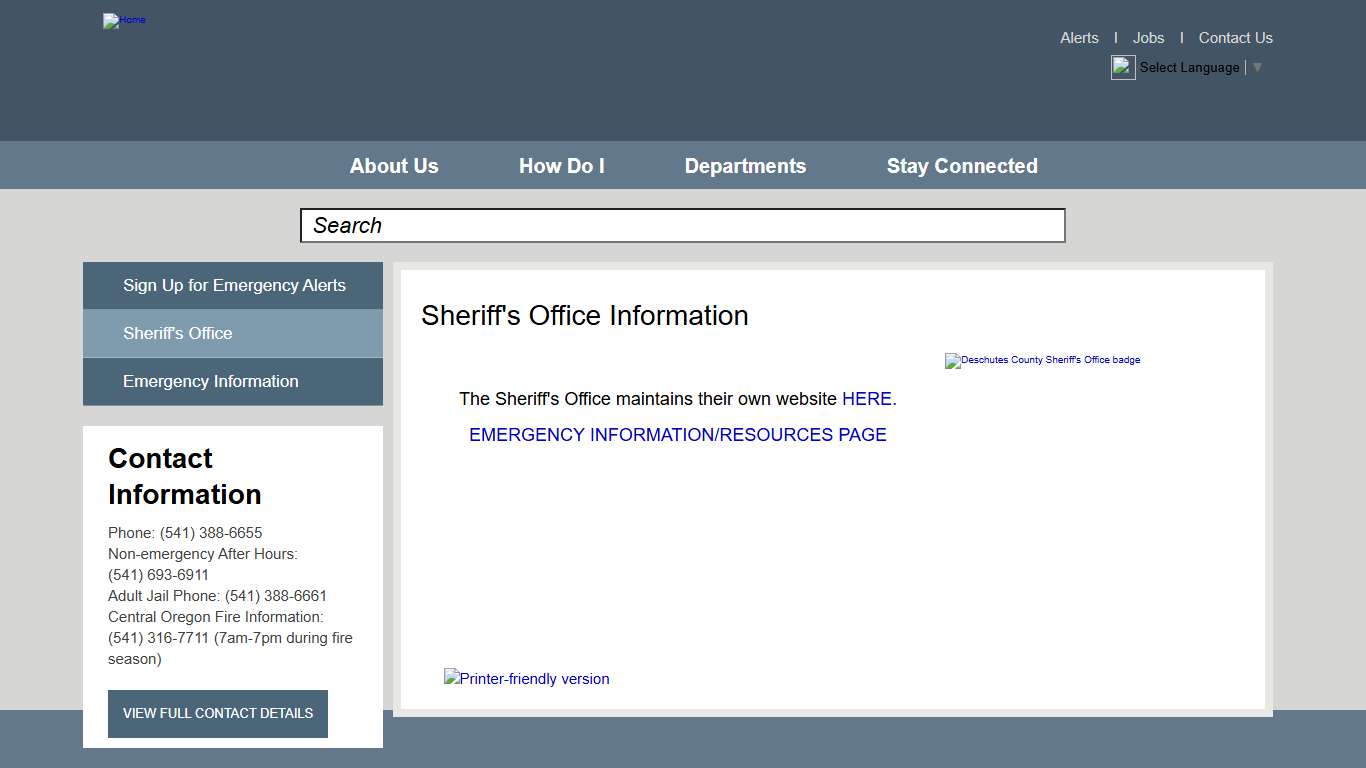Click inside the Search input field

coord(682,225)
